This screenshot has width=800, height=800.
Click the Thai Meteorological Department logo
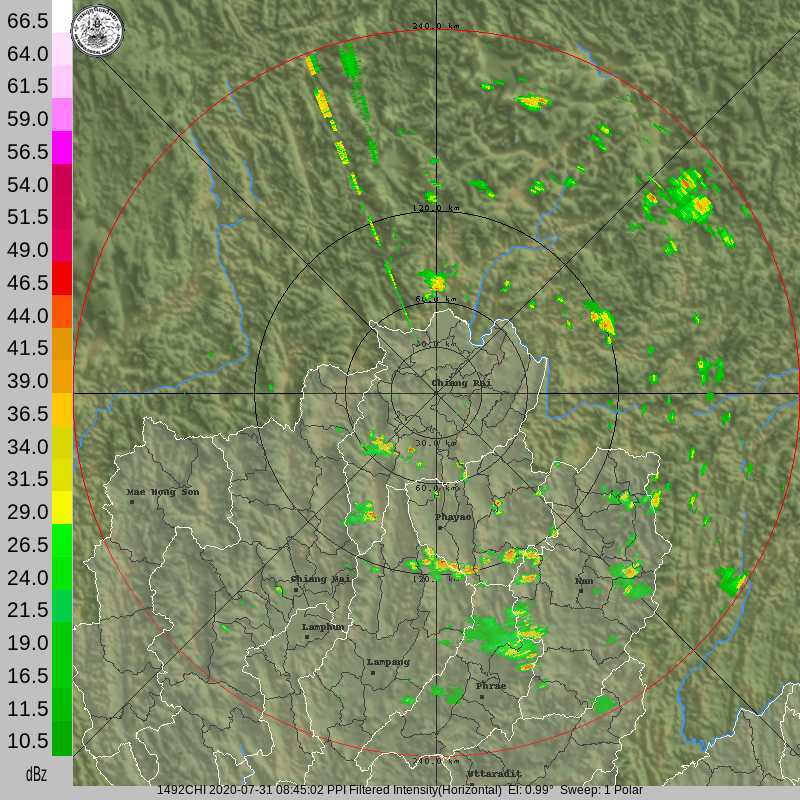click(99, 31)
